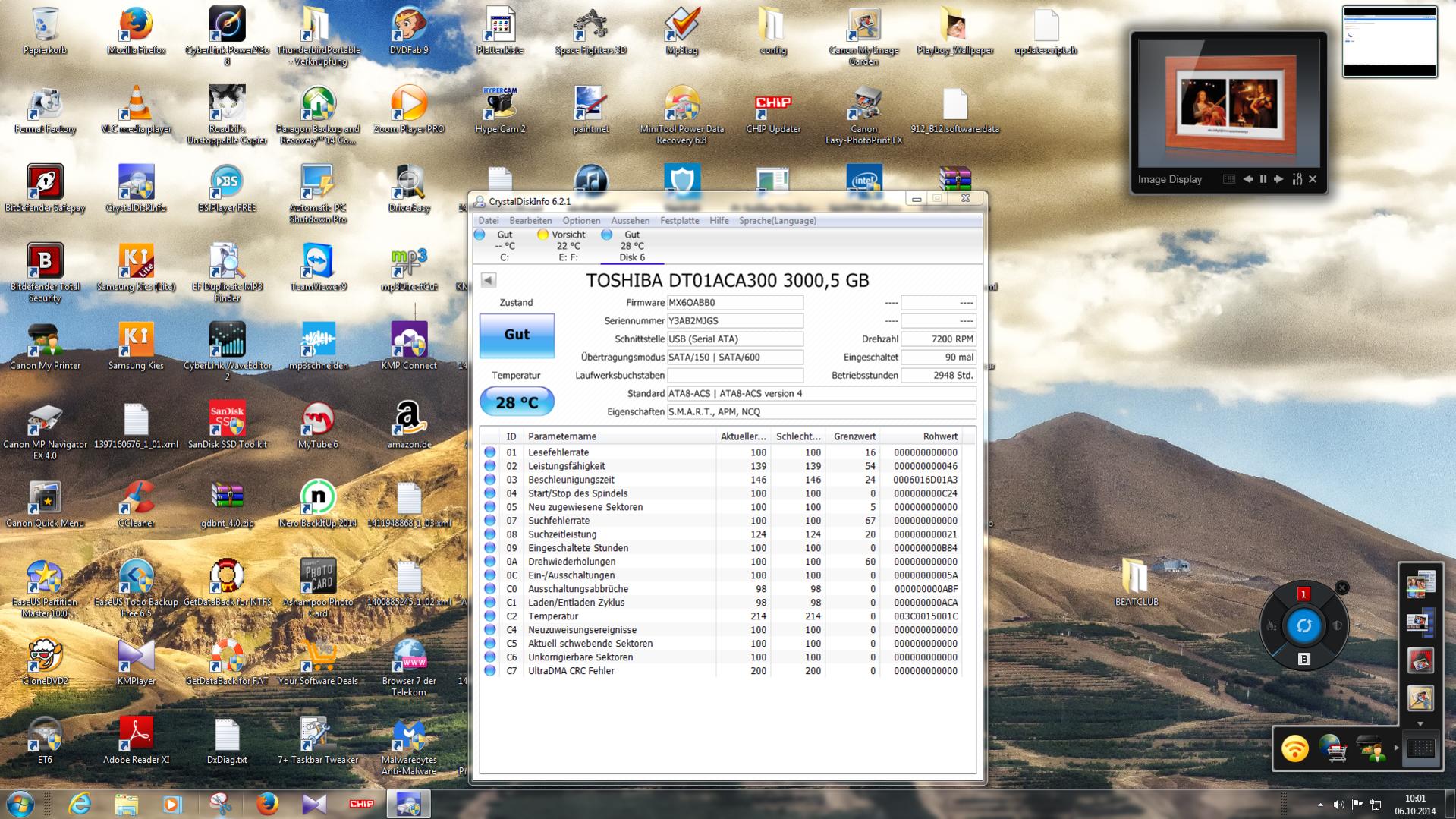Launch the KMPlayer desktop shortcut
The width and height of the screenshot is (1456, 819).
(137, 662)
